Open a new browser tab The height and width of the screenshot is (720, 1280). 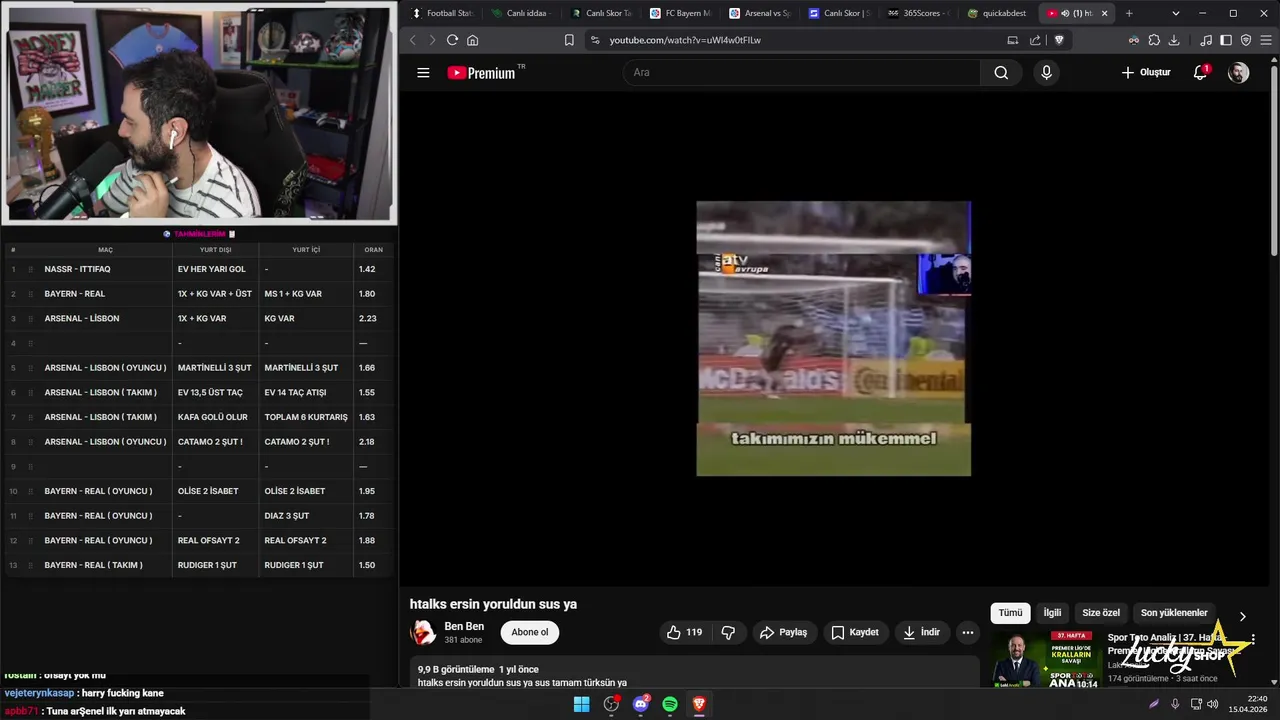tap(1129, 13)
